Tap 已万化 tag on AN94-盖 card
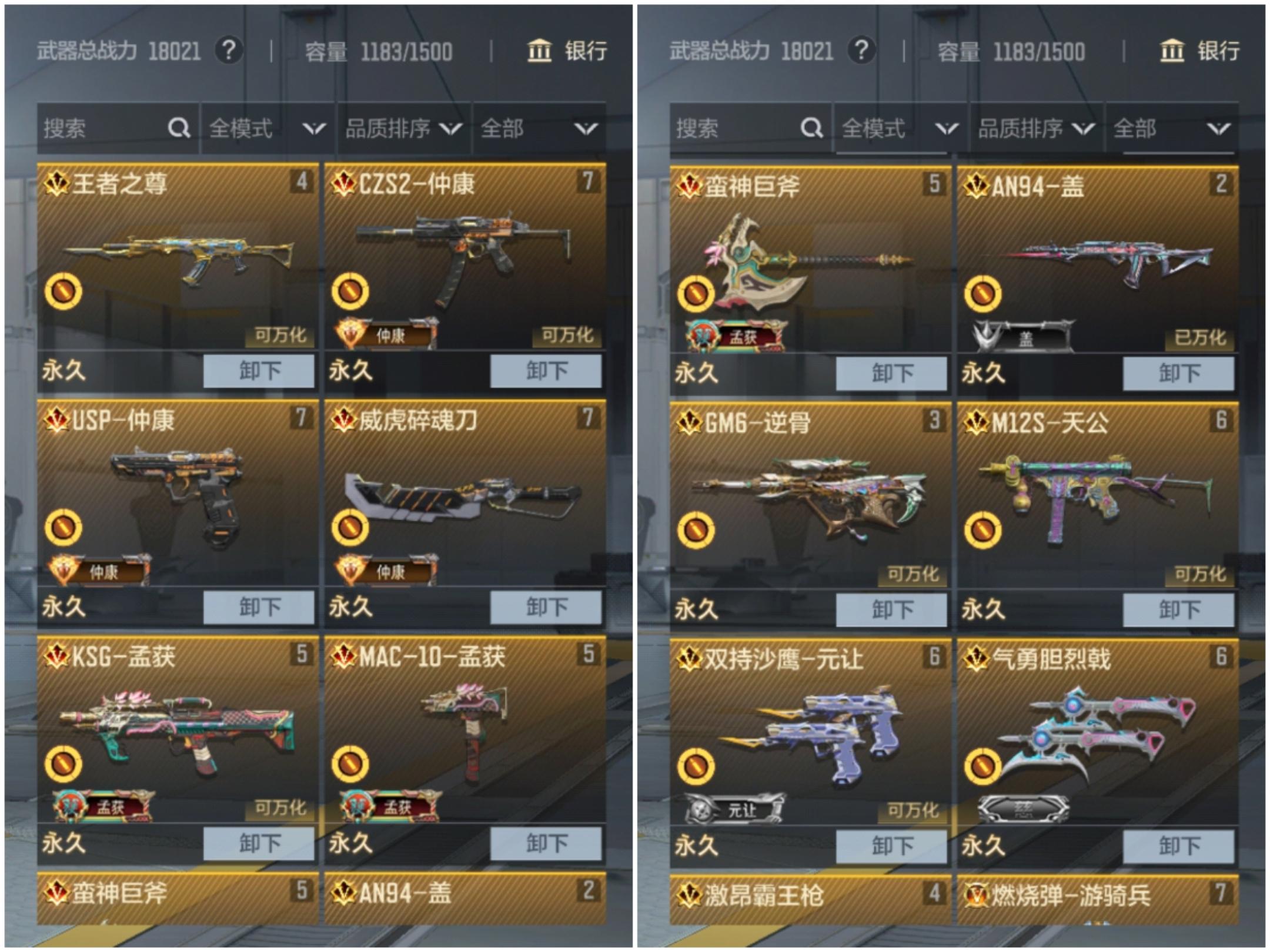The width and height of the screenshot is (1270, 952). (1199, 337)
